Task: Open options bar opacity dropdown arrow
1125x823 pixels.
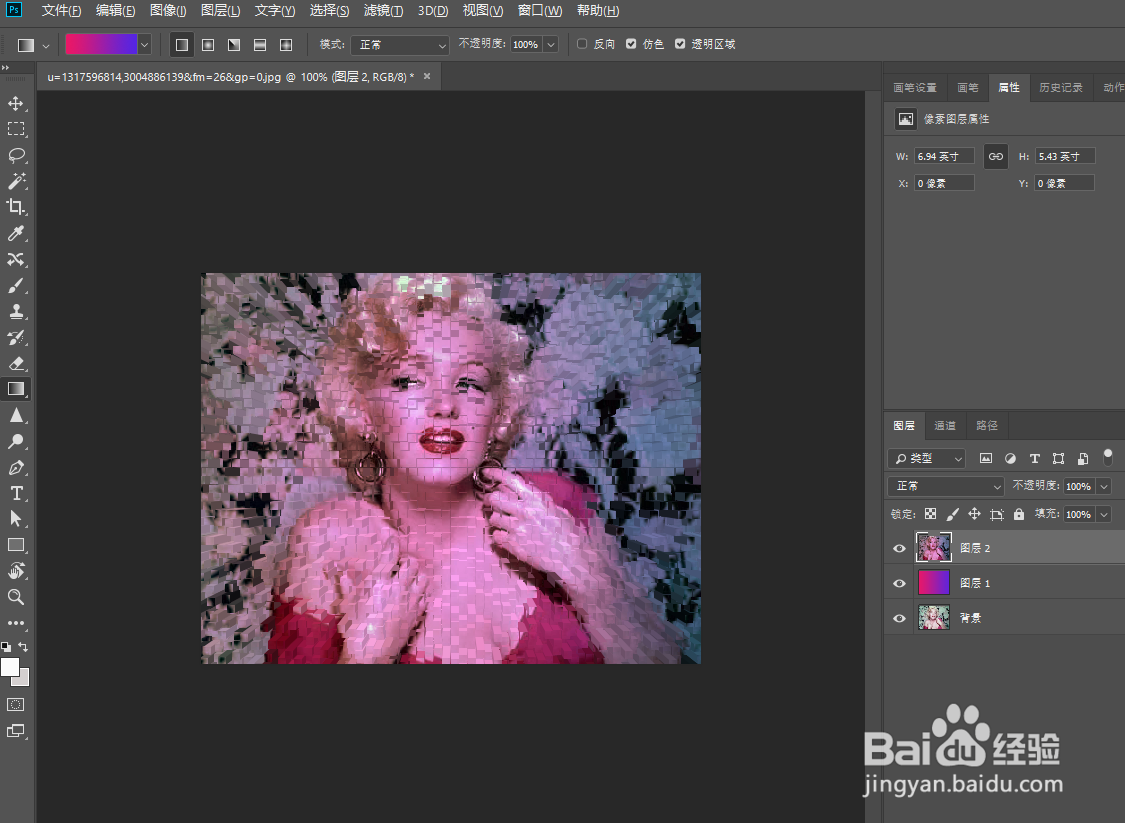Action: (x=551, y=44)
